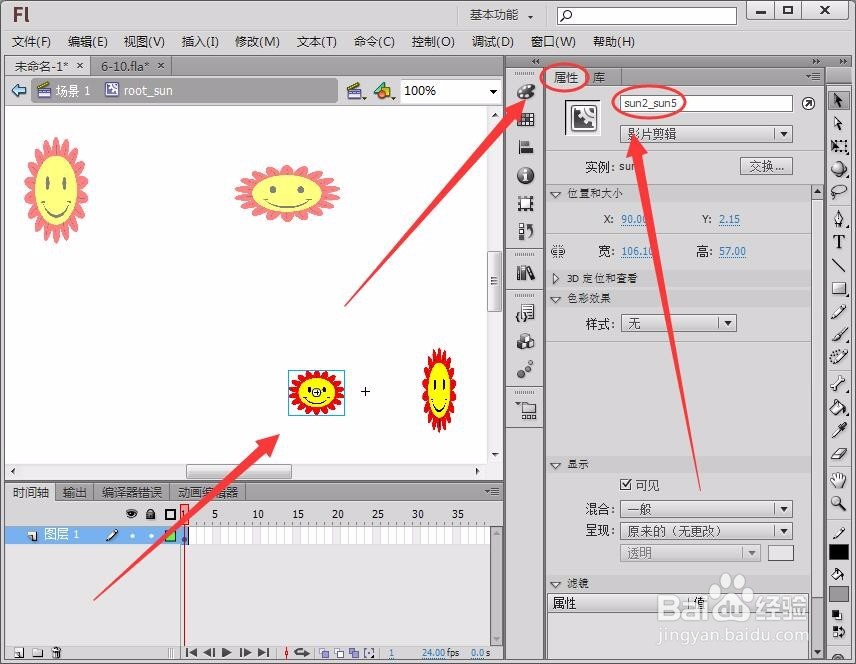Select the Free Transform tool
Screen dimensions: 856x664
[x=840, y=145]
